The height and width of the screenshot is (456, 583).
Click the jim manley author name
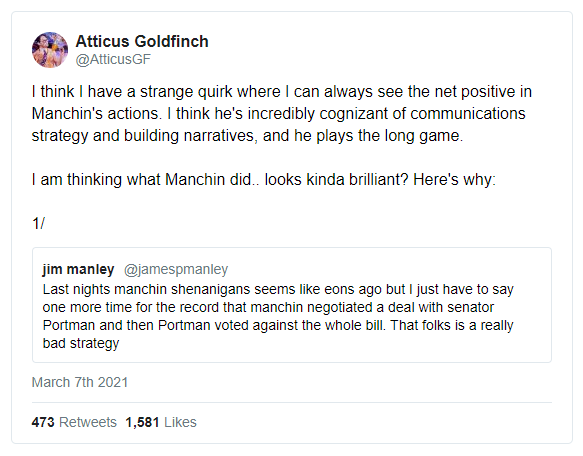pos(78,269)
